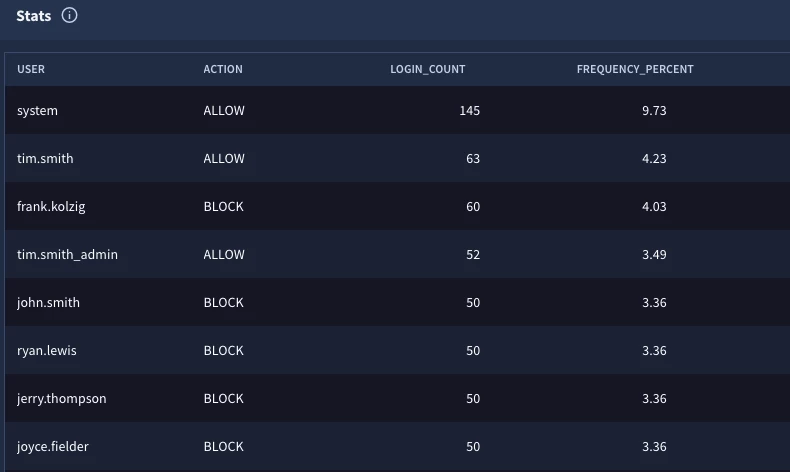Image resolution: width=790 pixels, height=472 pixels.
Task: Sort by the LOGIN_COUNT column header
Action: 427,69
